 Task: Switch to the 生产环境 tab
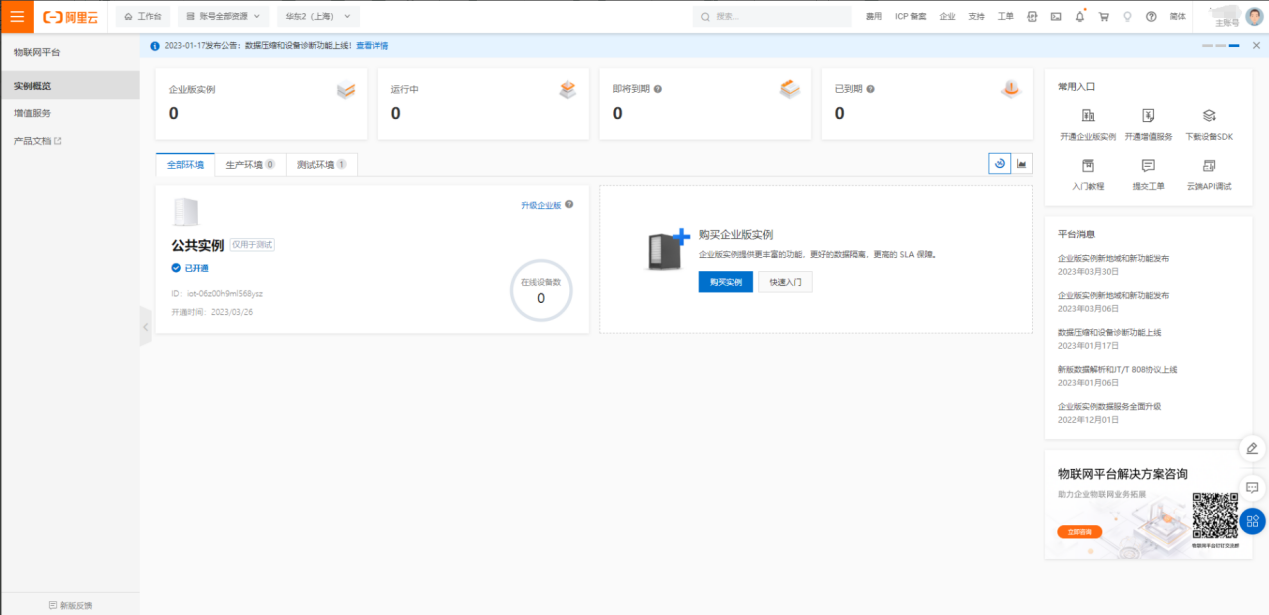[x=250, y=165]
